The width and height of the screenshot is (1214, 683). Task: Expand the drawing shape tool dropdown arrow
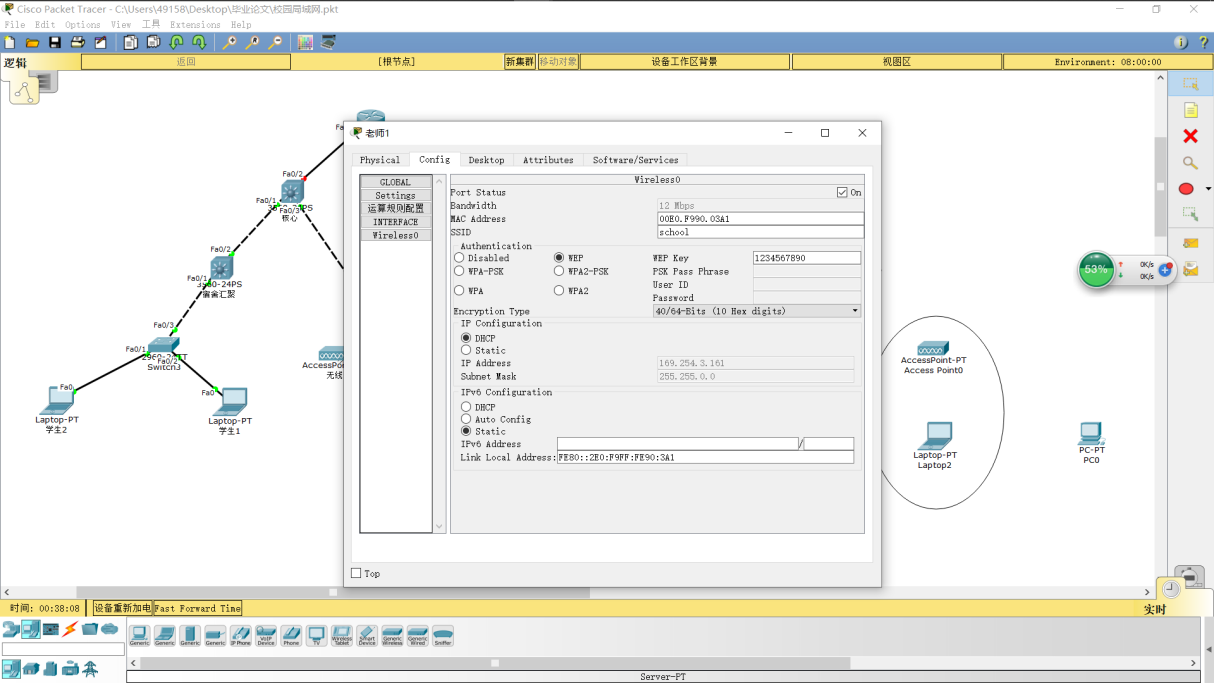click(x=1208, y=189)
